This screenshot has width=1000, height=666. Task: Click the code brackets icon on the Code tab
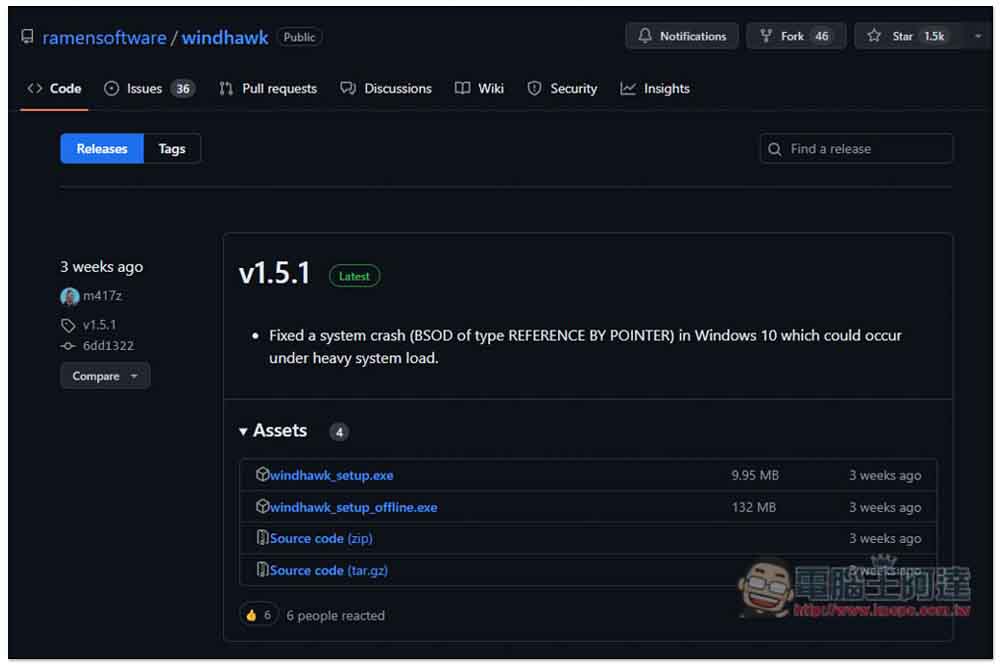[34, 88]
